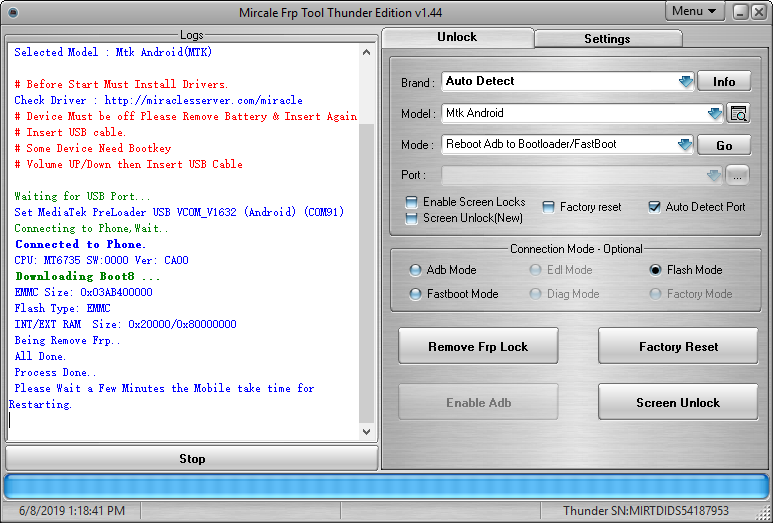This screenshot has height=523, width=773.
Task: Open the Menu dropdown in title bar
Action: 695,11
